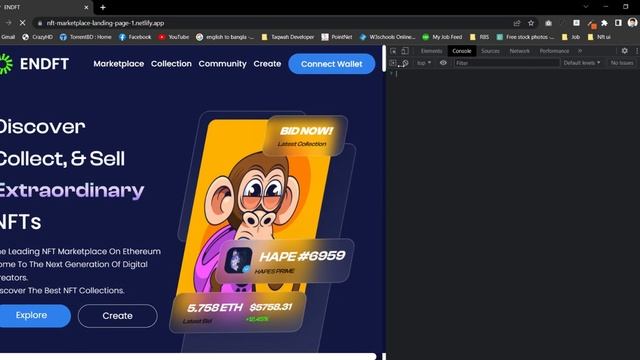
Task: Click the outlined Create button in hero
Action: pos(118,316)
